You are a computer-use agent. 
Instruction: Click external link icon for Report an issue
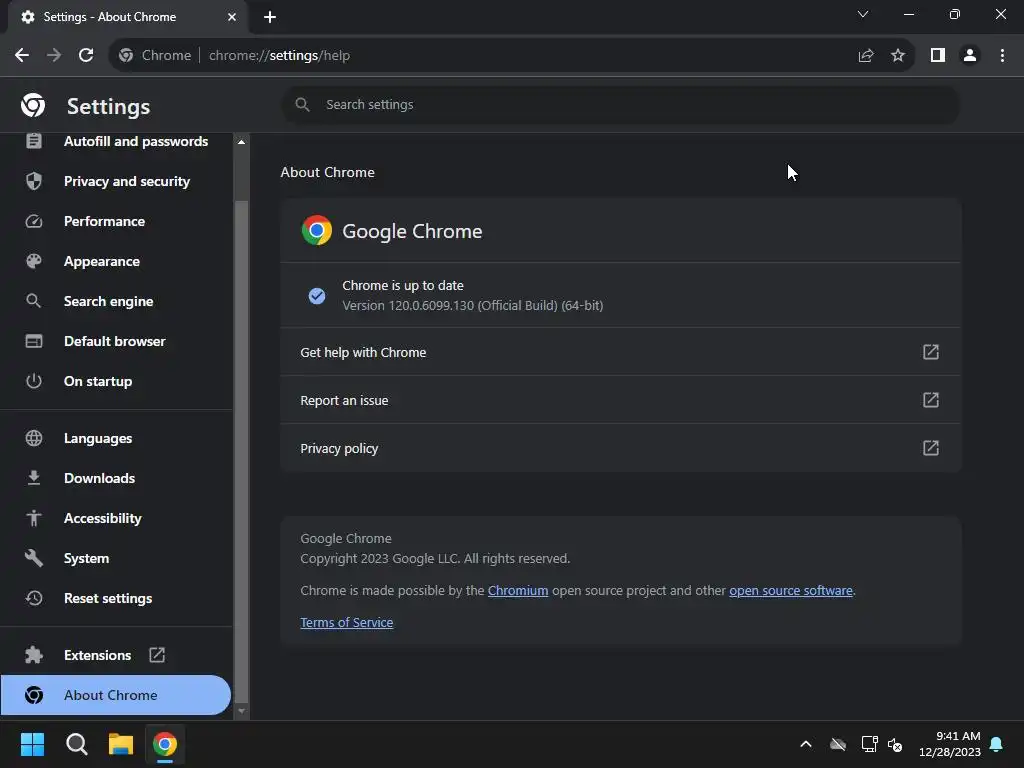click(931, 400)
